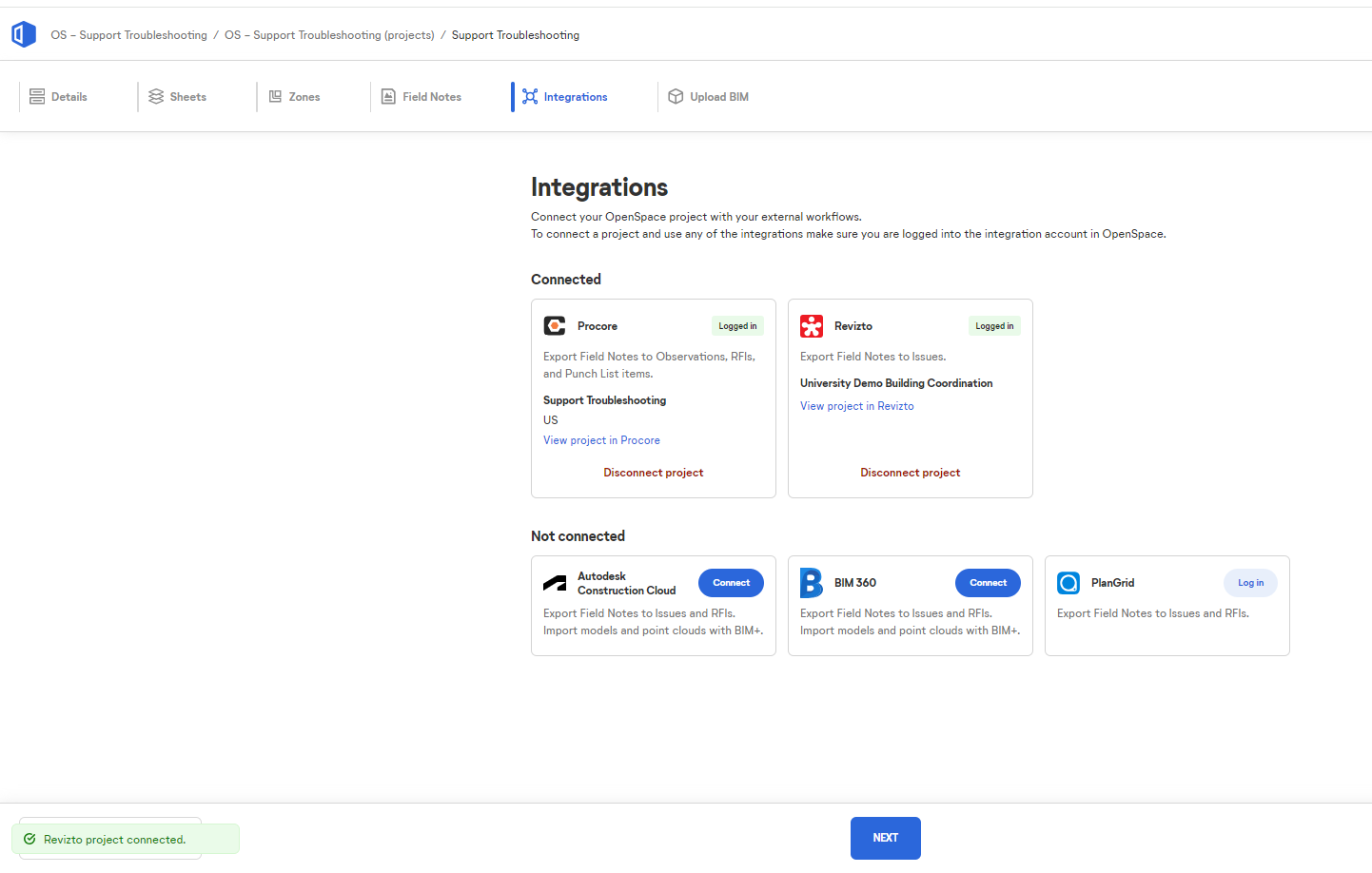Connect Autodesk Construction Cloud
Image resolution: width=1372 pixels, height=873 pixels.
[731, 582]
